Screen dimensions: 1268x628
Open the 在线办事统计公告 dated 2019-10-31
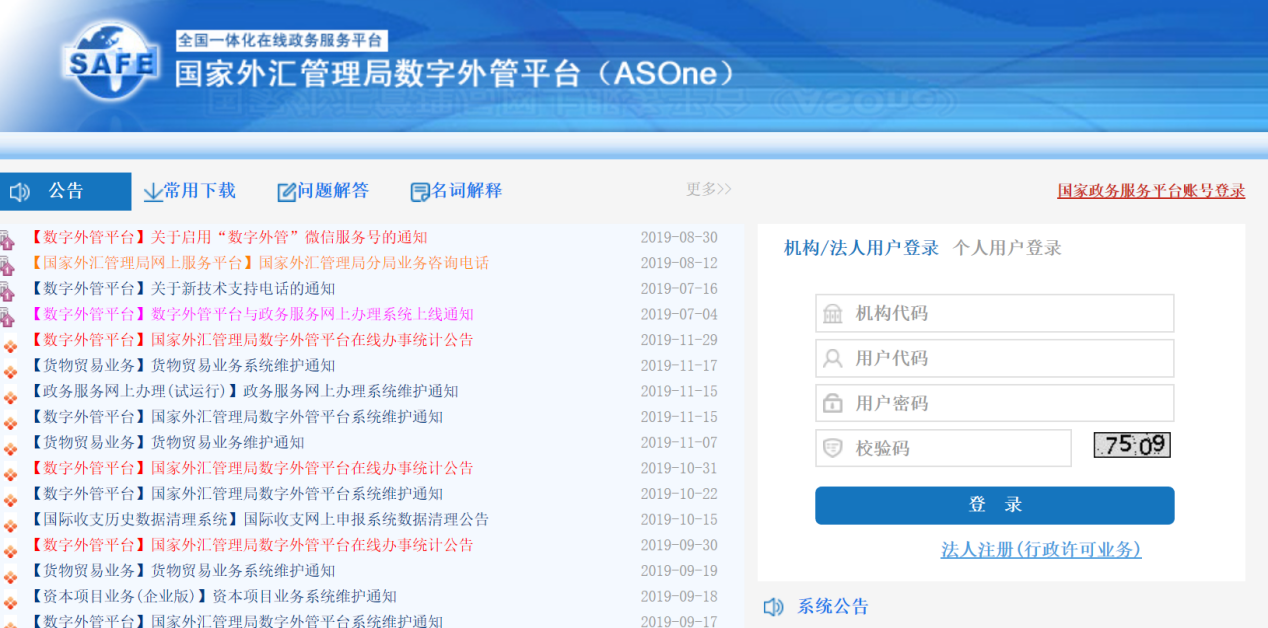(251, 468)
